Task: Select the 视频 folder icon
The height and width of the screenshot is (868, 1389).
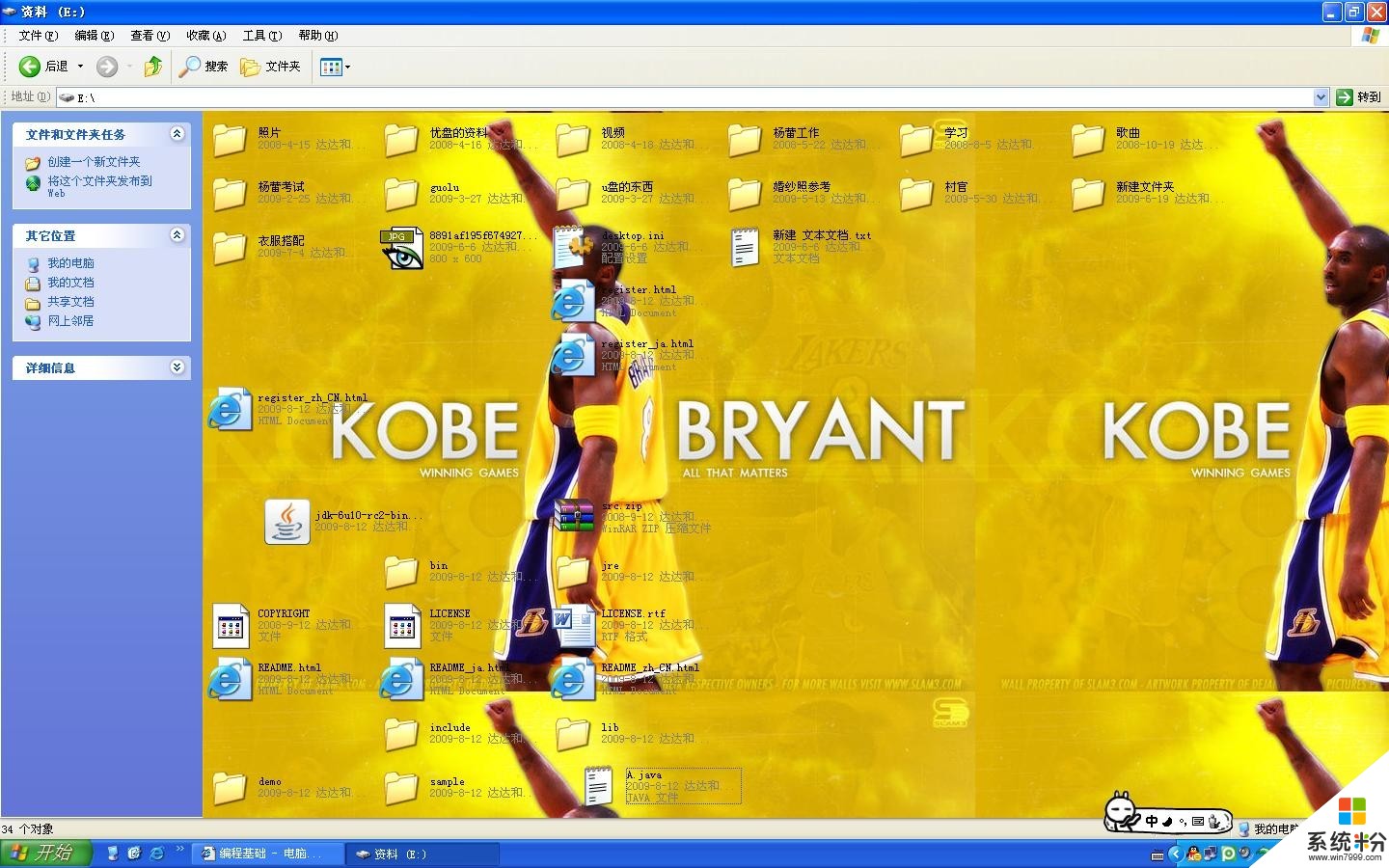Action: coord(573,140)
